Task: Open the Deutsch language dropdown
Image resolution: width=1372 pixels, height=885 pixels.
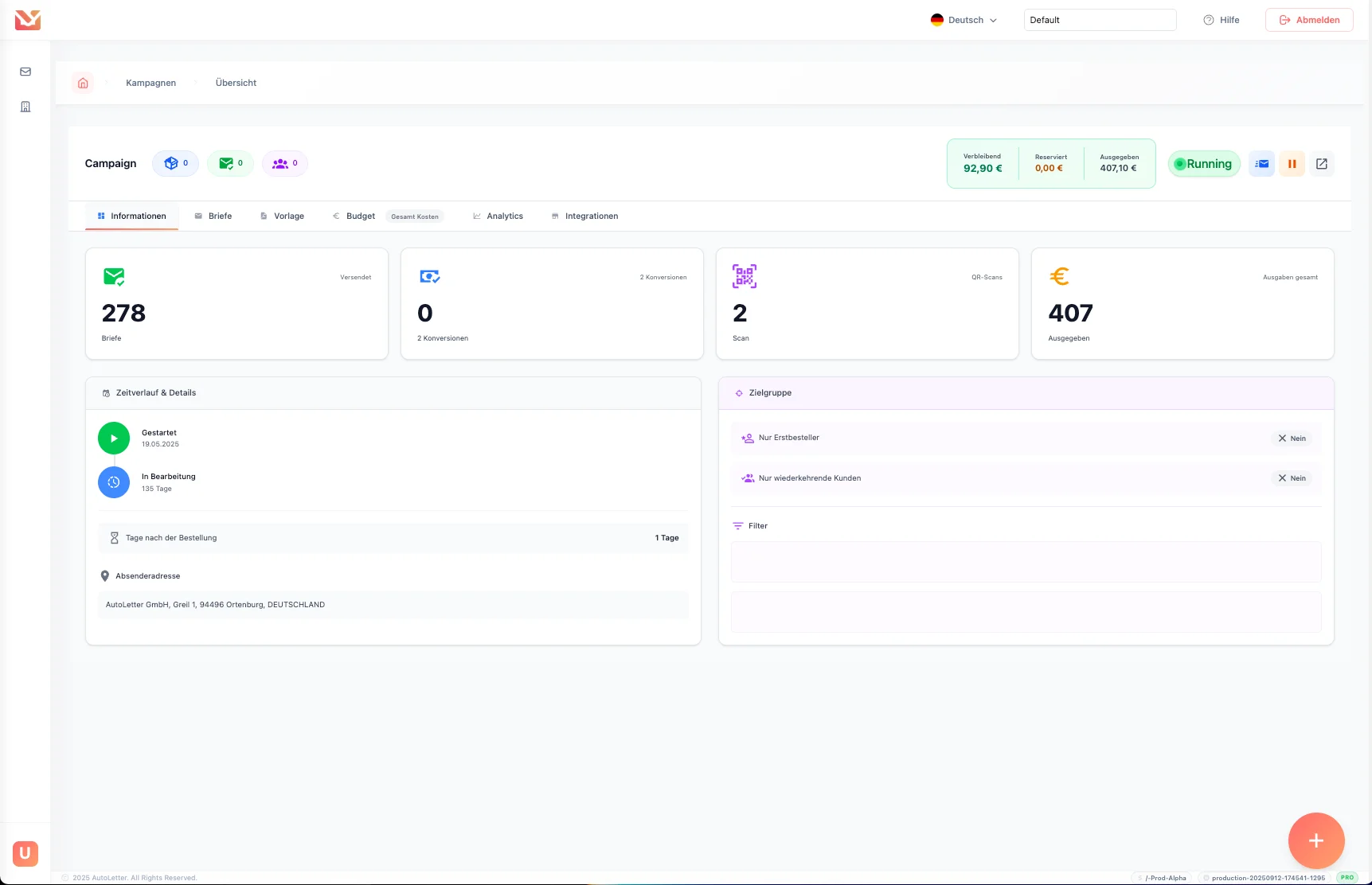Action: tap(964, 20)
